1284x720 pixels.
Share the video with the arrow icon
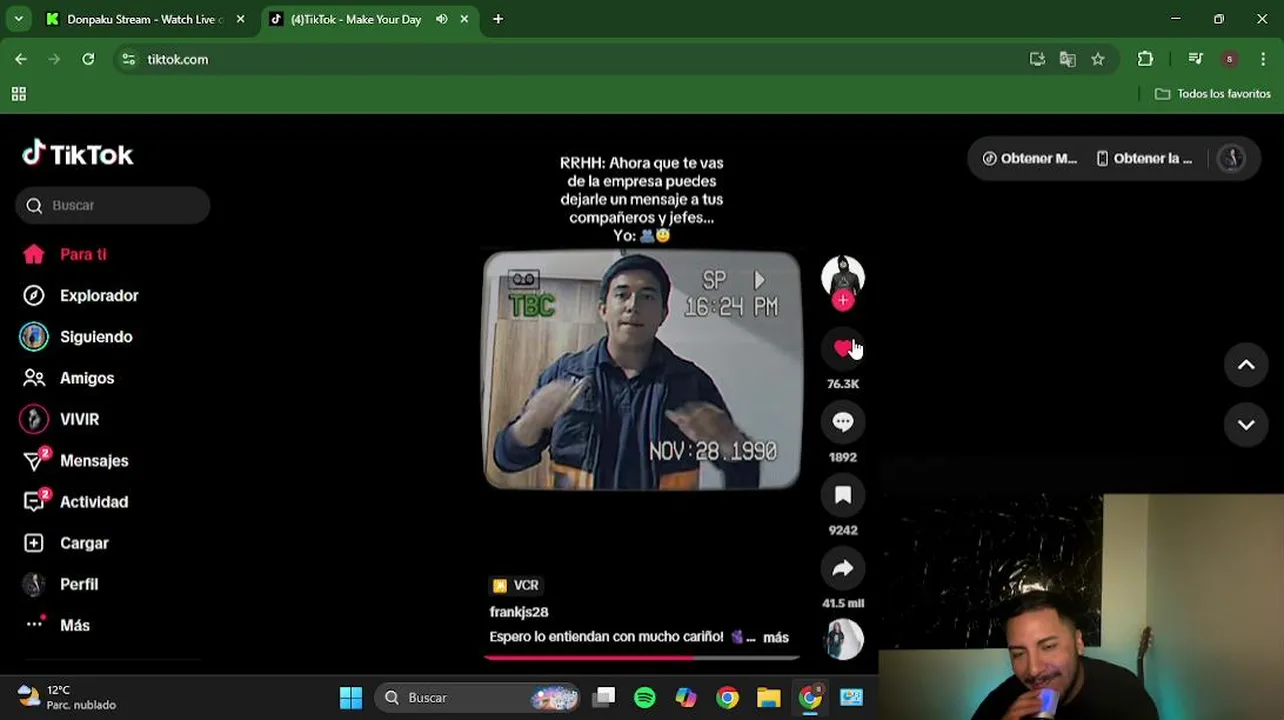(x=843, y=568)
